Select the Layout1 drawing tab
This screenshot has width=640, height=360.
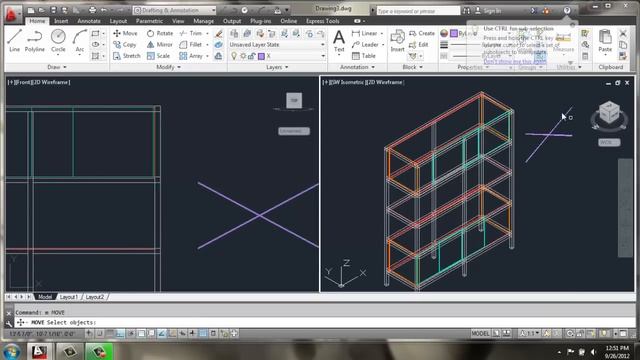pyautogui.click(x=69, y=297)
